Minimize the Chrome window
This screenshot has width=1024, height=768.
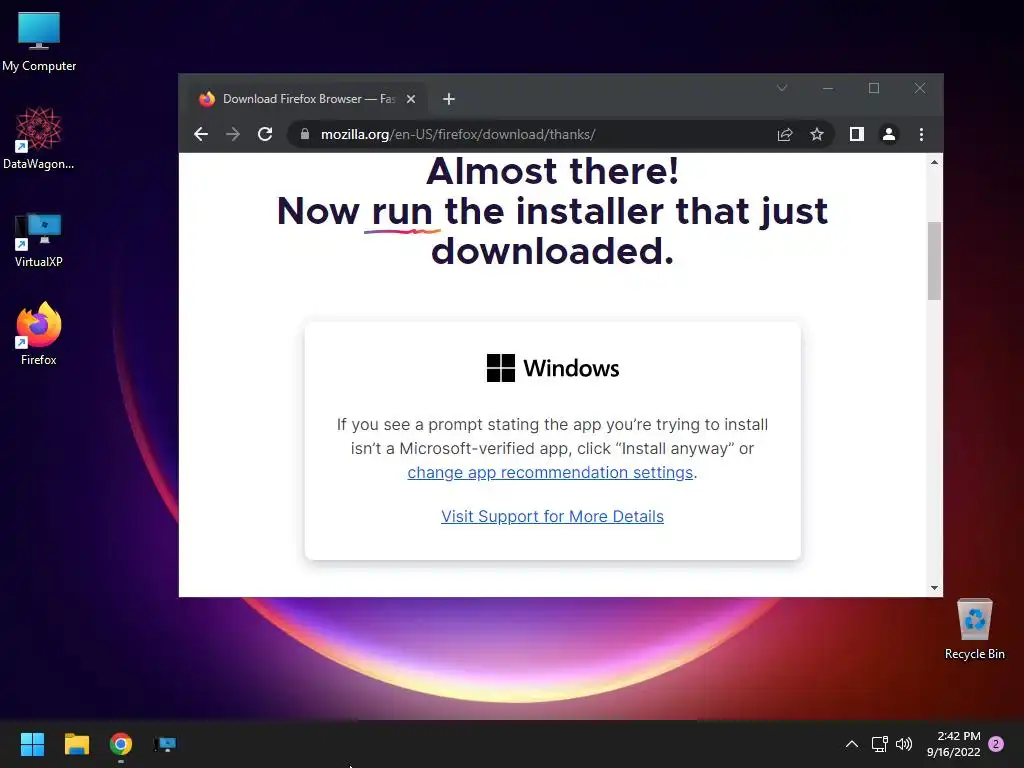click(828, 88)
